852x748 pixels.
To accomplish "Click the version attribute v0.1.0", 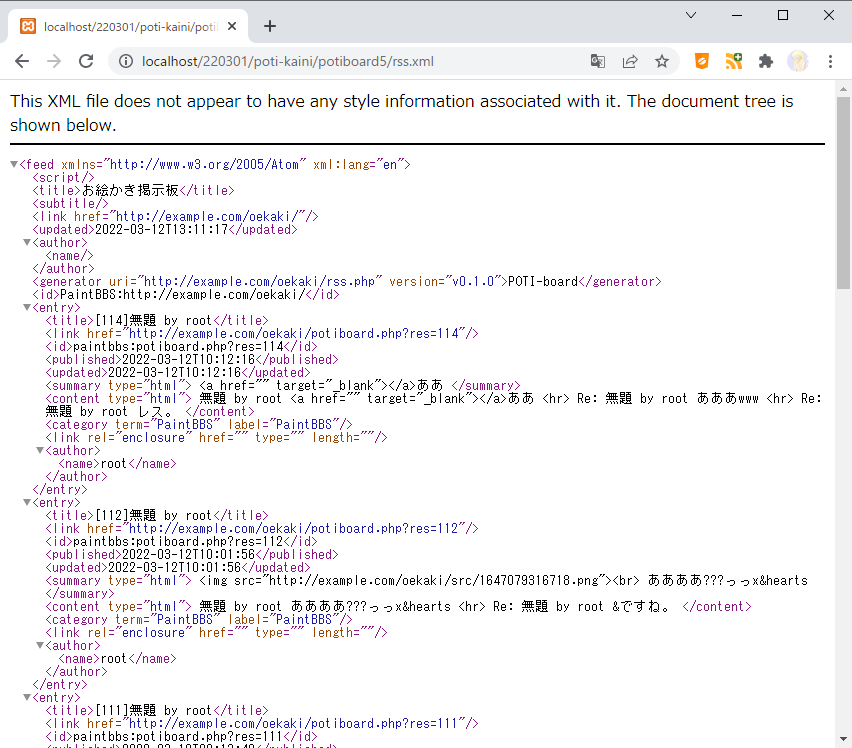I will (472, 281).
